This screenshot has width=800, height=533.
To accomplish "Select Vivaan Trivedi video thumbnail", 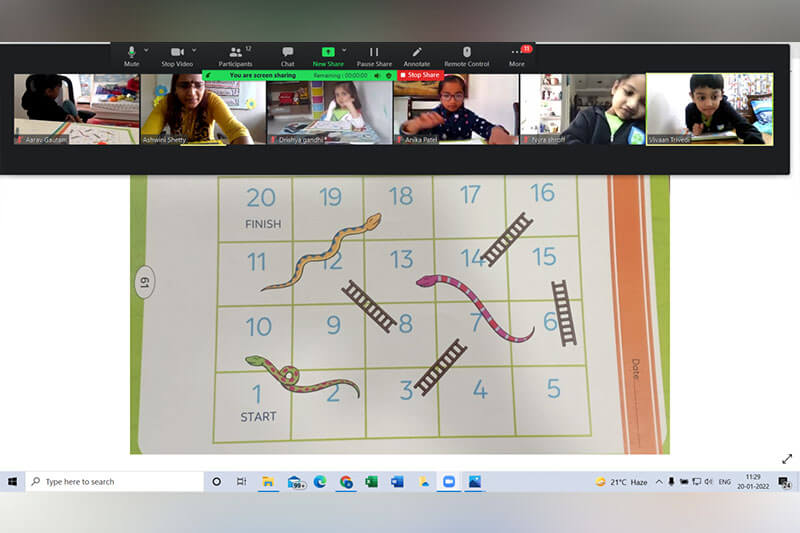I will (x=710, y=109).
